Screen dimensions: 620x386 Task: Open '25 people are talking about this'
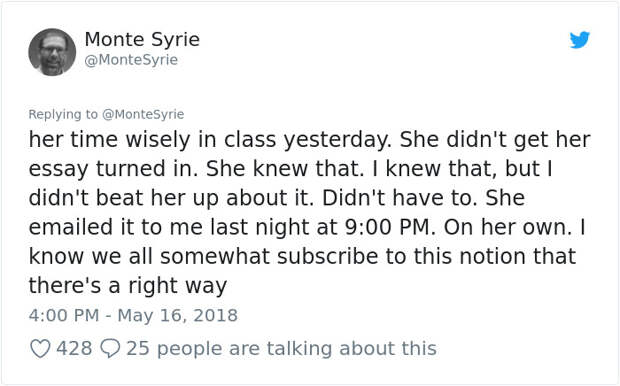(282, 348)
